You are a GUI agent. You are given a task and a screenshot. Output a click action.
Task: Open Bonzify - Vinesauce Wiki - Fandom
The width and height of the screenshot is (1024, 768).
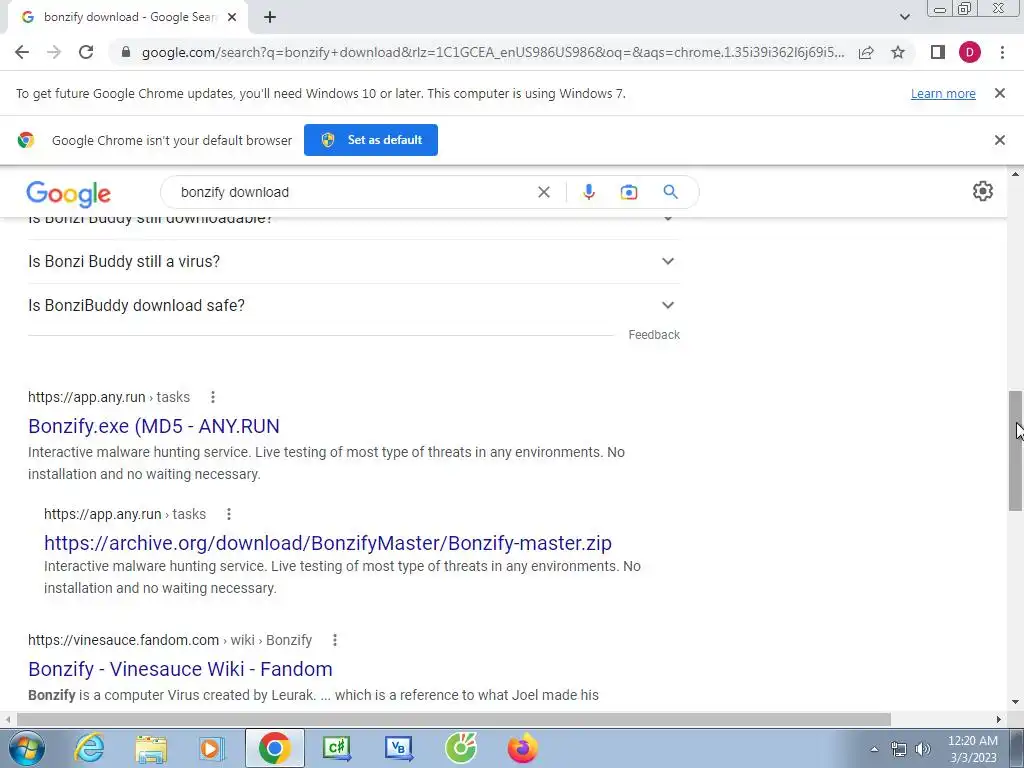pyautogui.click(x=180, y=669)
